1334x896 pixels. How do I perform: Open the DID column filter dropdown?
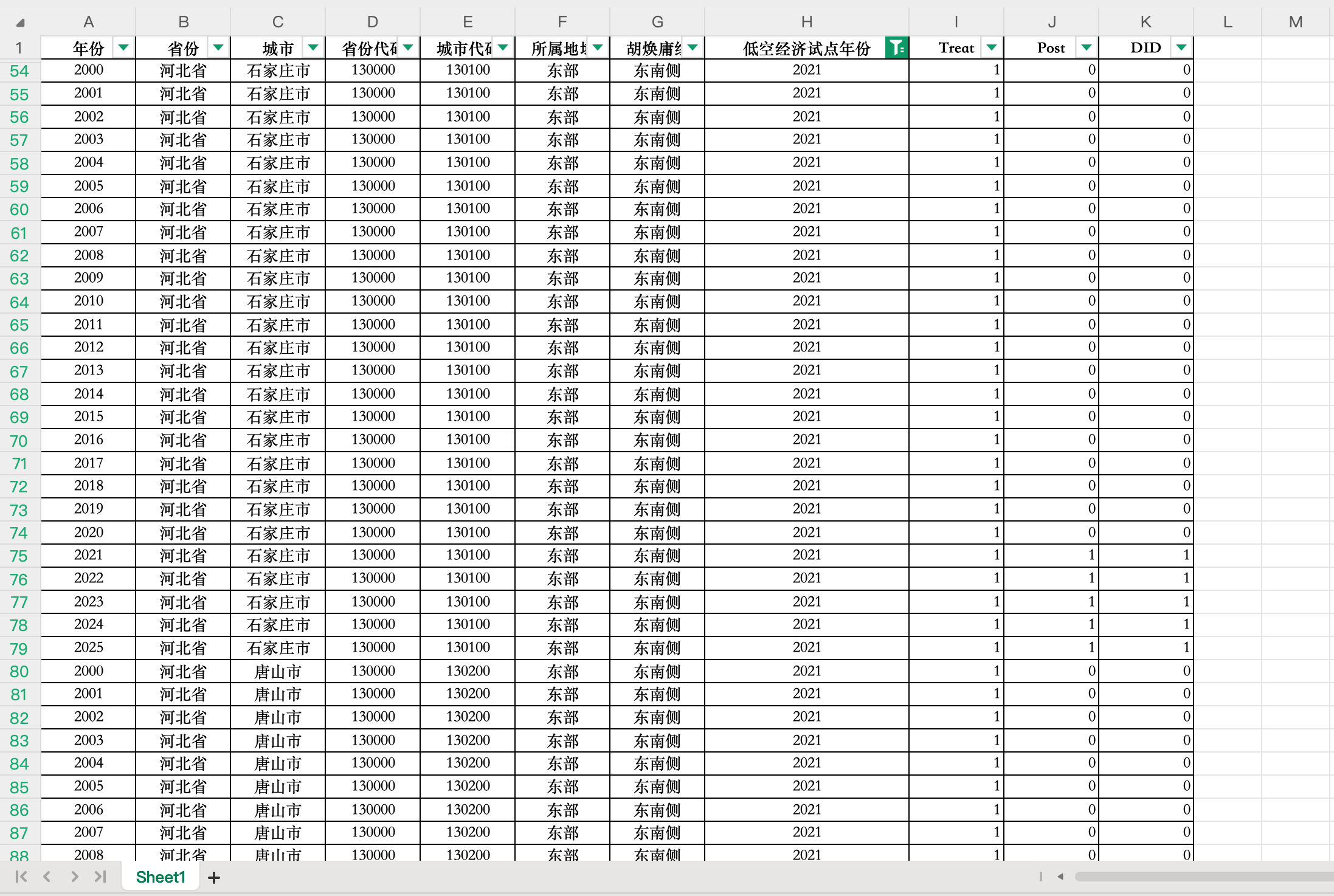pyautogui.click(x=1181, y=47)
